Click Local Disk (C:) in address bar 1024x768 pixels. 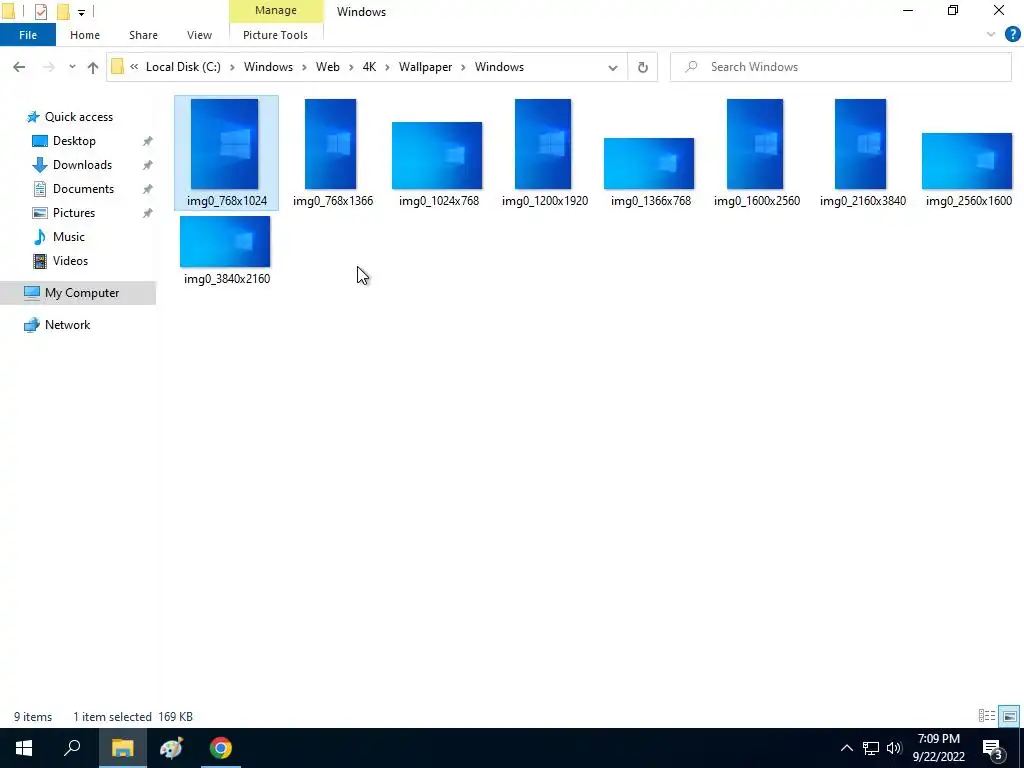pyautogui.click(x=183, y=67)
